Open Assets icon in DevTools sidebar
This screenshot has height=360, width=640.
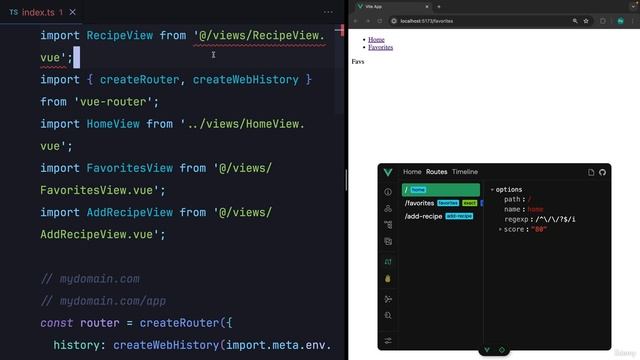[x=388, y=242]
